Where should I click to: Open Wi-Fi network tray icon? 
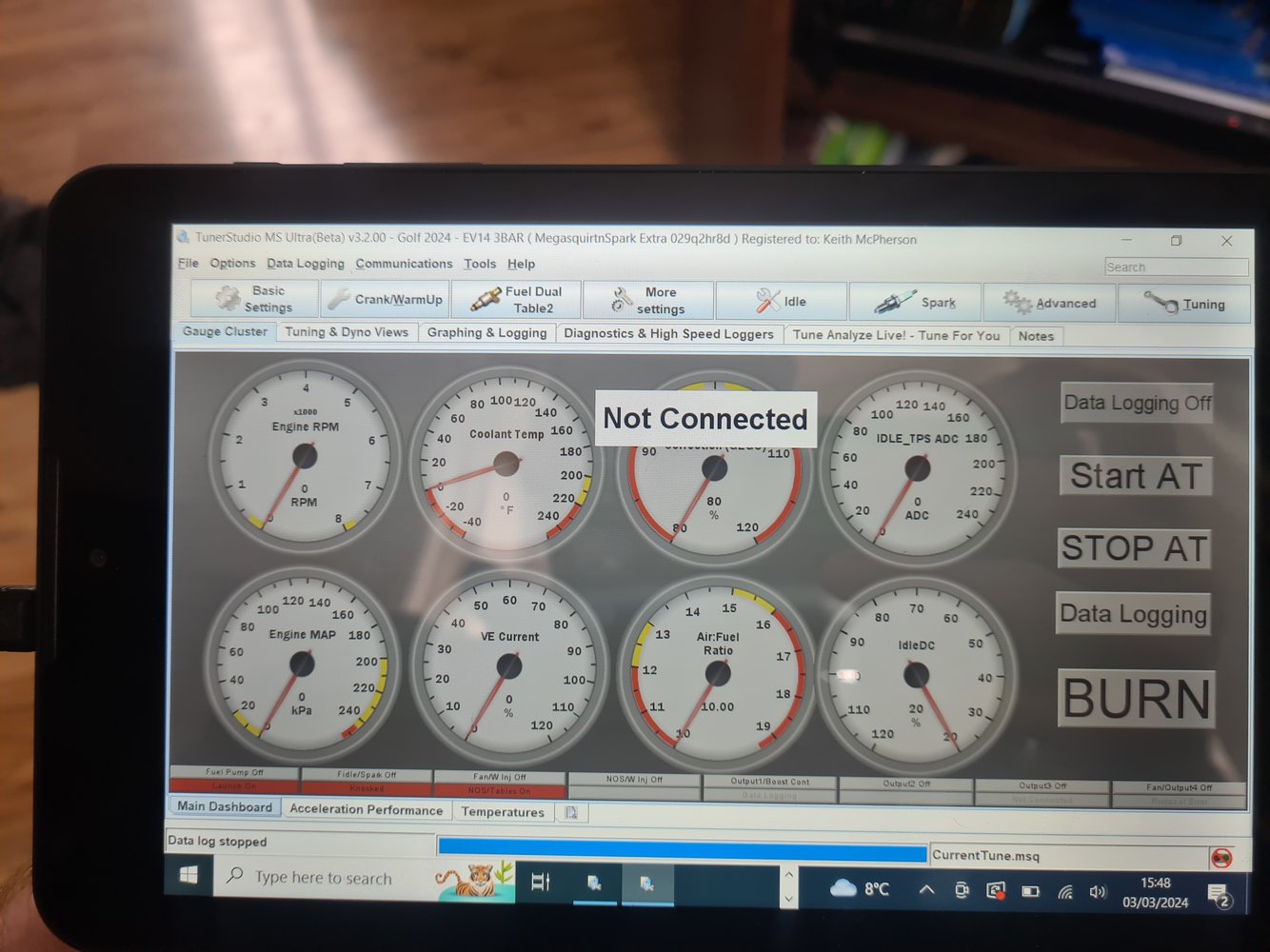[x=1065, y=892]
